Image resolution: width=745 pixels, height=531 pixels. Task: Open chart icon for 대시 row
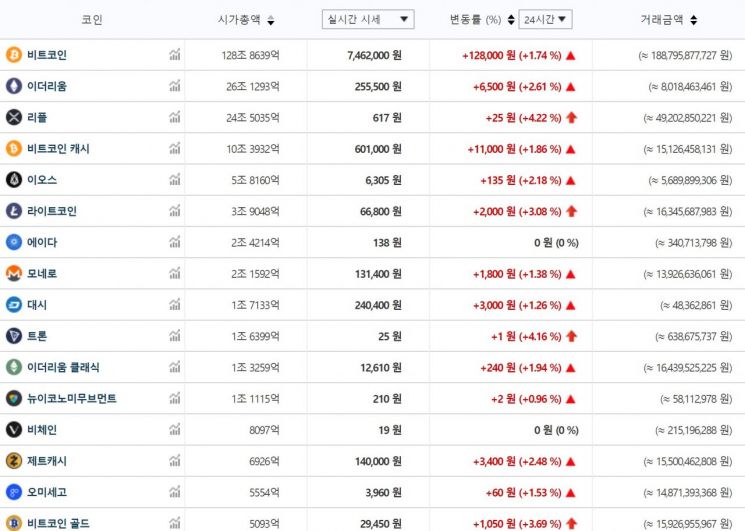tap(175, 304)
